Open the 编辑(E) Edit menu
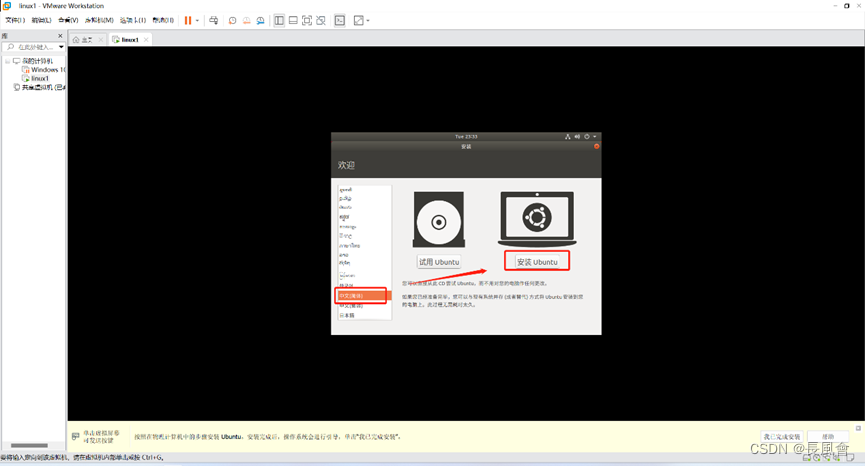This screenshot has width=865, height=466. (x=41, y=20)
